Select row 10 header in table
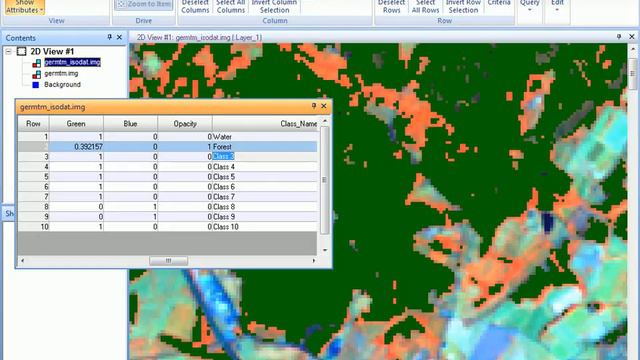 33,227
